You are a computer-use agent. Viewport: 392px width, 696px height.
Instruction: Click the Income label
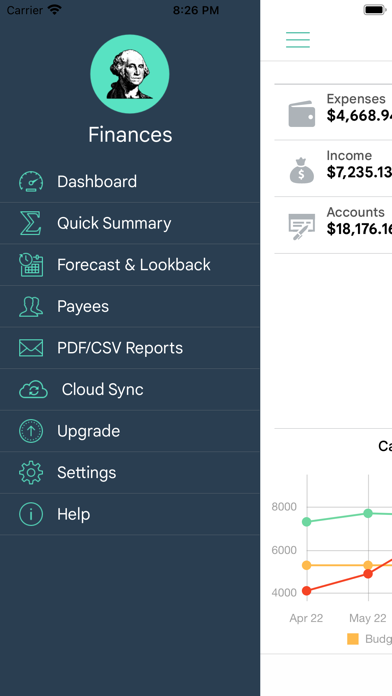coord(349,155)
